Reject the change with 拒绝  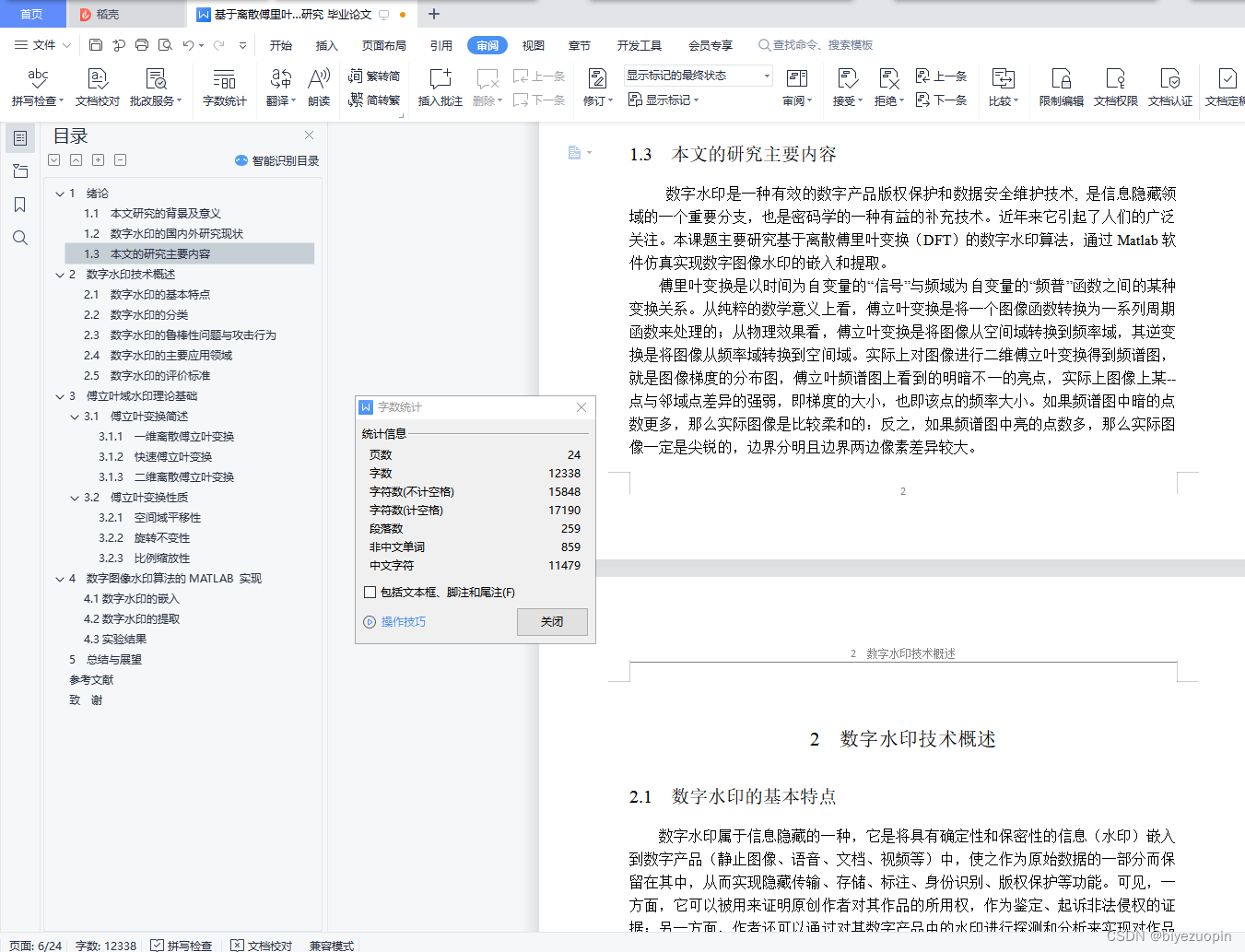(888, 88)
